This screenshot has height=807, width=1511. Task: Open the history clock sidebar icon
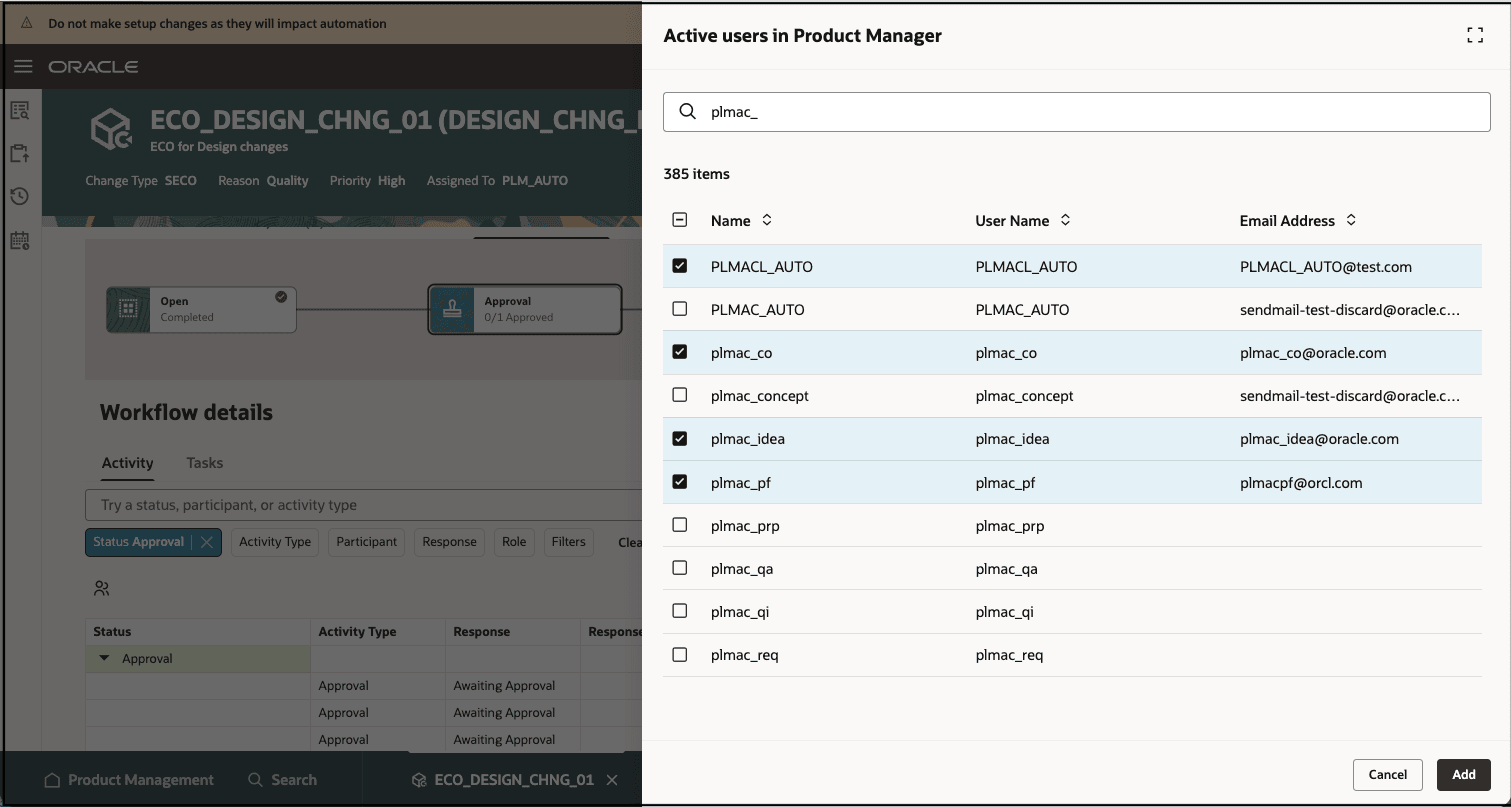coord(20,197)
